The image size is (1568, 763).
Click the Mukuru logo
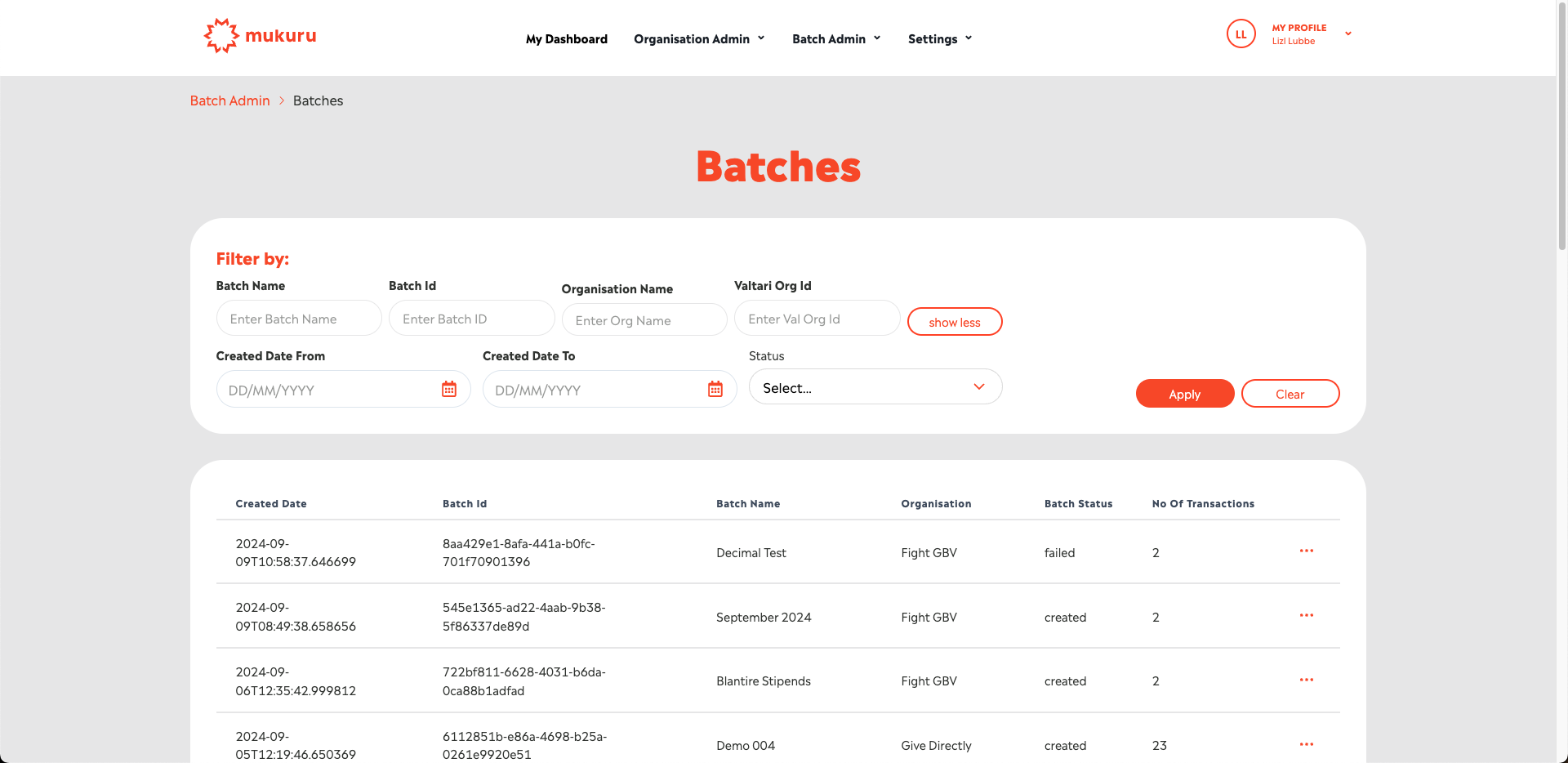click(x=260, y=36)
